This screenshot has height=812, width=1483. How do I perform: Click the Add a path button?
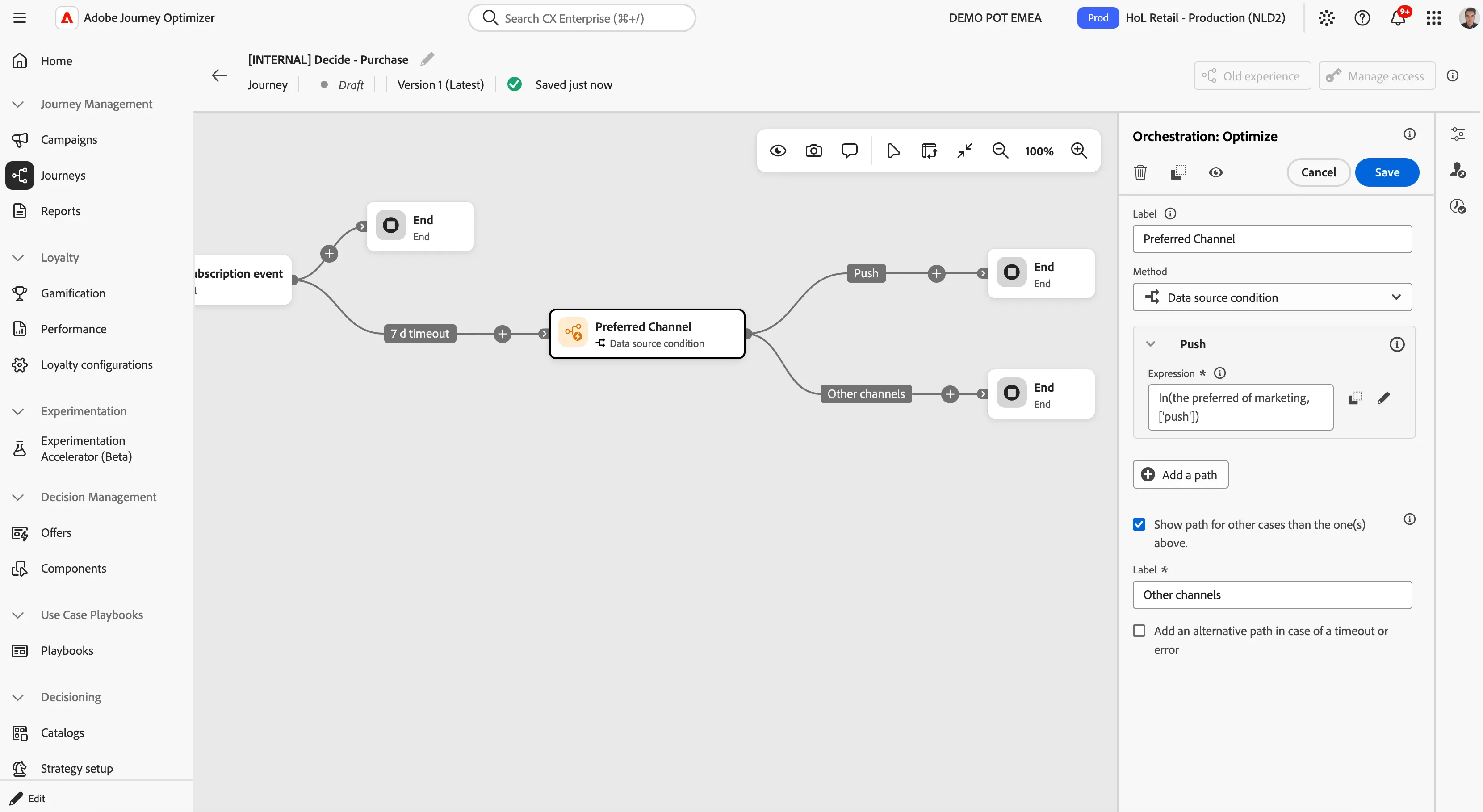pos(1180,475)
